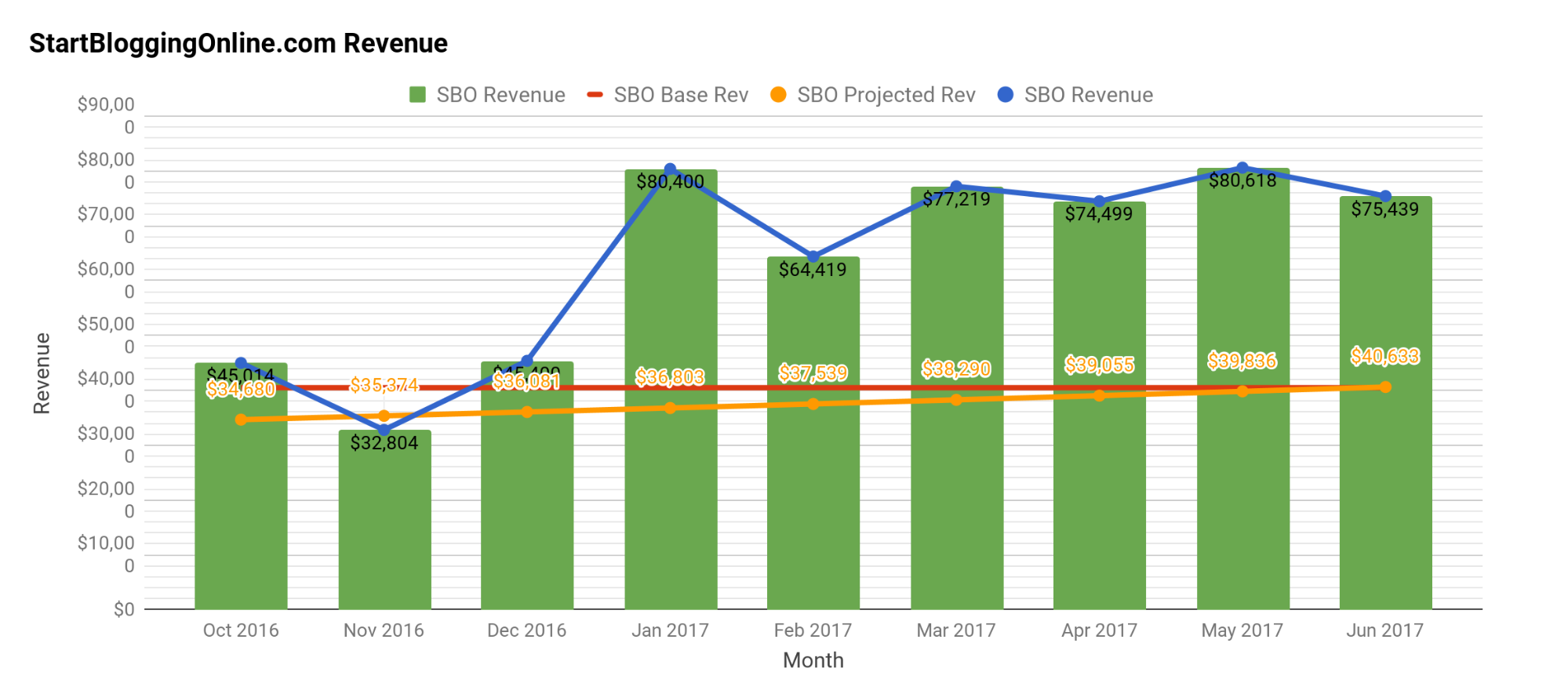Click the SBO Base Rev legend label

point(681,95)
